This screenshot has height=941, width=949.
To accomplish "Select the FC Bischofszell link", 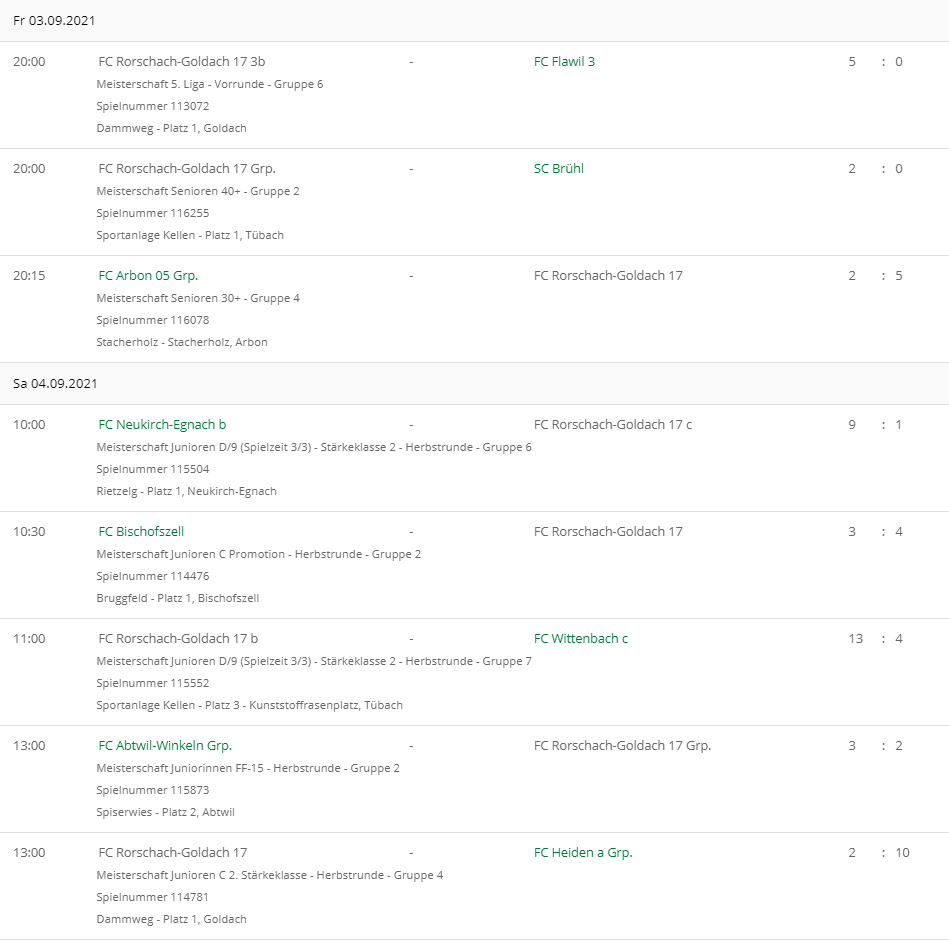I will coord(141,532).
